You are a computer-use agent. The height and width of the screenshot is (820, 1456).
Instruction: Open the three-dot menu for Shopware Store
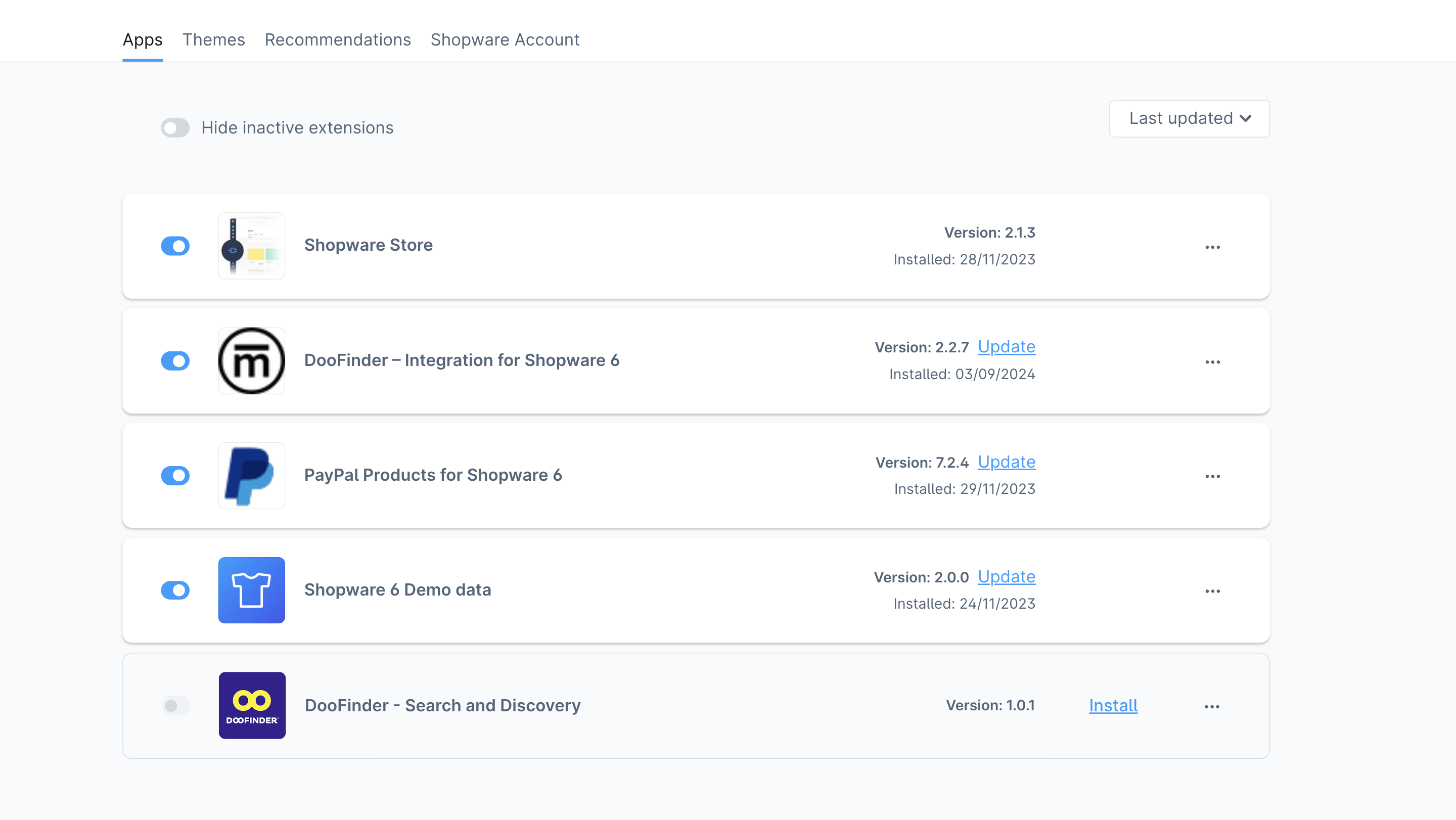[1212, 247]
